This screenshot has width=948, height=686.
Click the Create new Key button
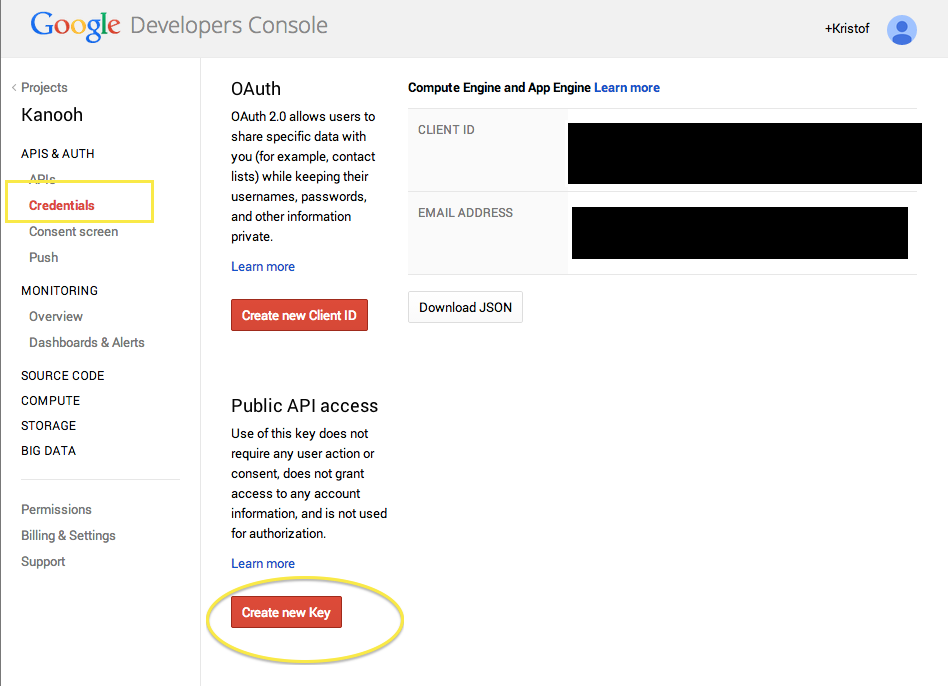click(x=287, y=612)
